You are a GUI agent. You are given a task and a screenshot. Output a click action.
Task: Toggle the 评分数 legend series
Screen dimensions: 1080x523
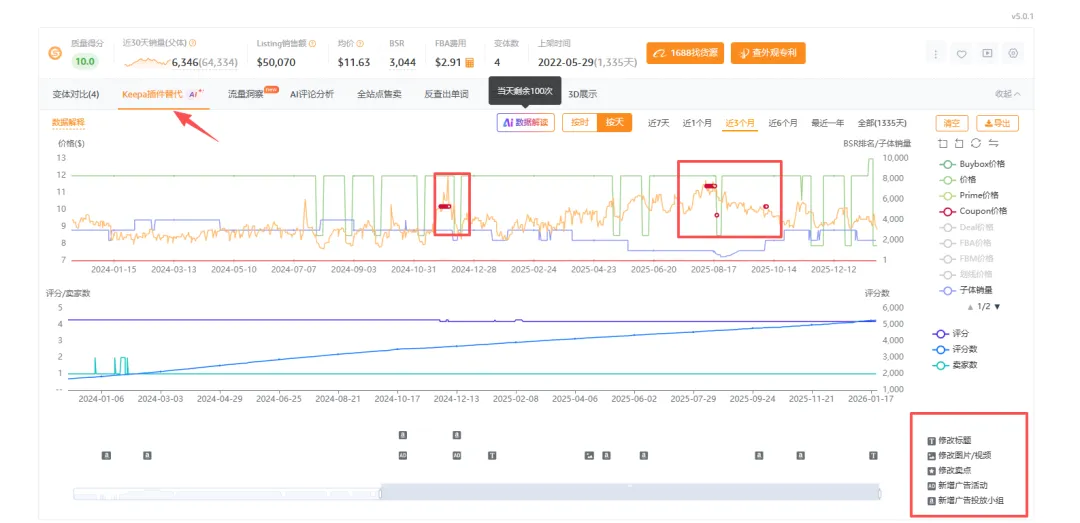tap(957, 349)
